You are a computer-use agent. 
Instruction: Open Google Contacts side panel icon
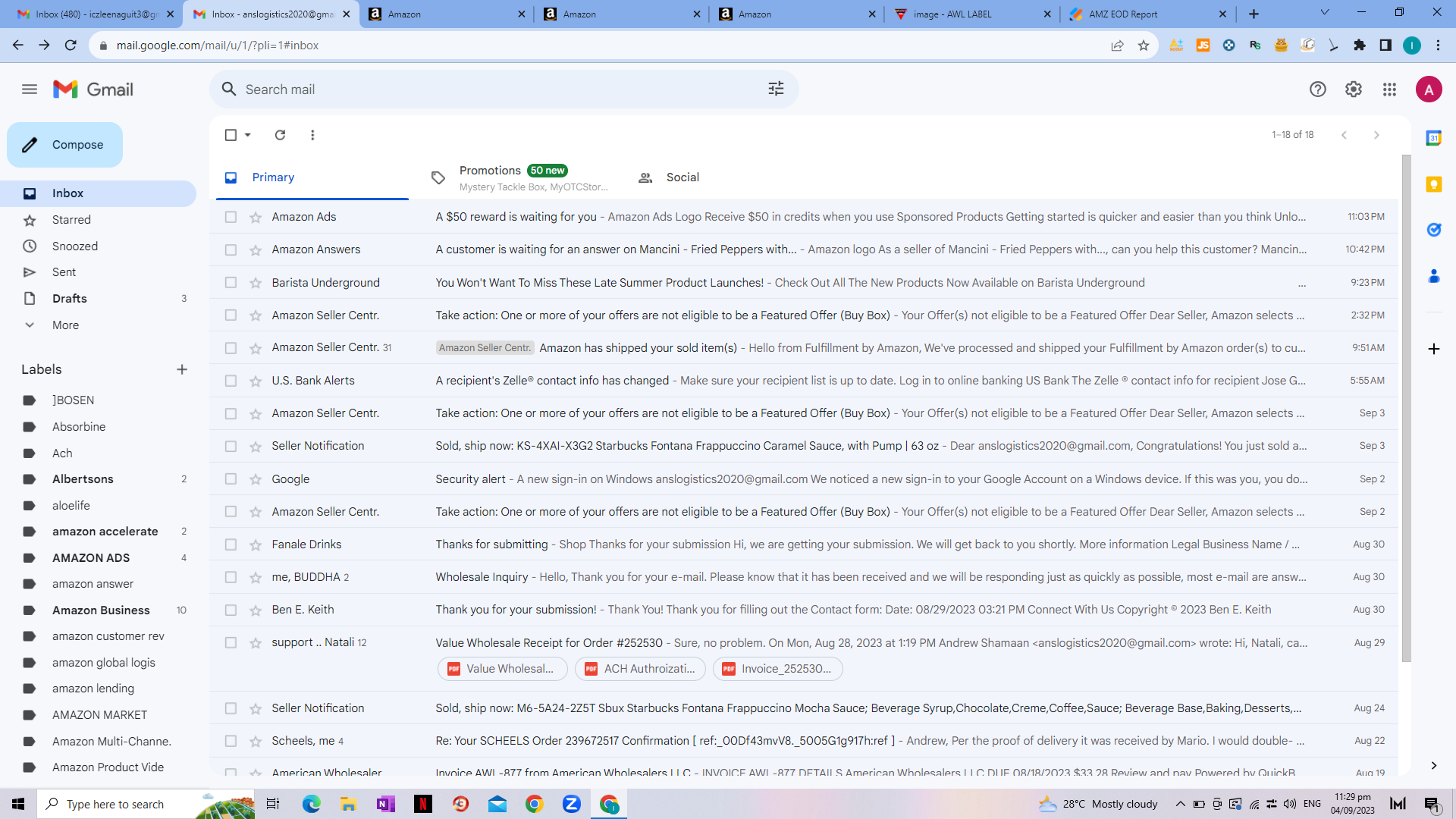(x=1433, y=276)
